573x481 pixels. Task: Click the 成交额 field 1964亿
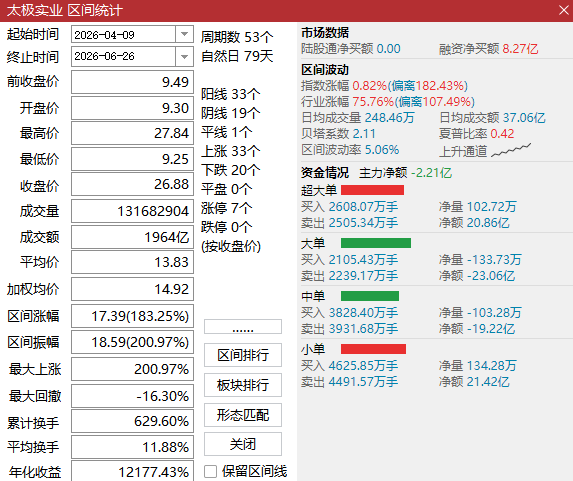[132, 237]
